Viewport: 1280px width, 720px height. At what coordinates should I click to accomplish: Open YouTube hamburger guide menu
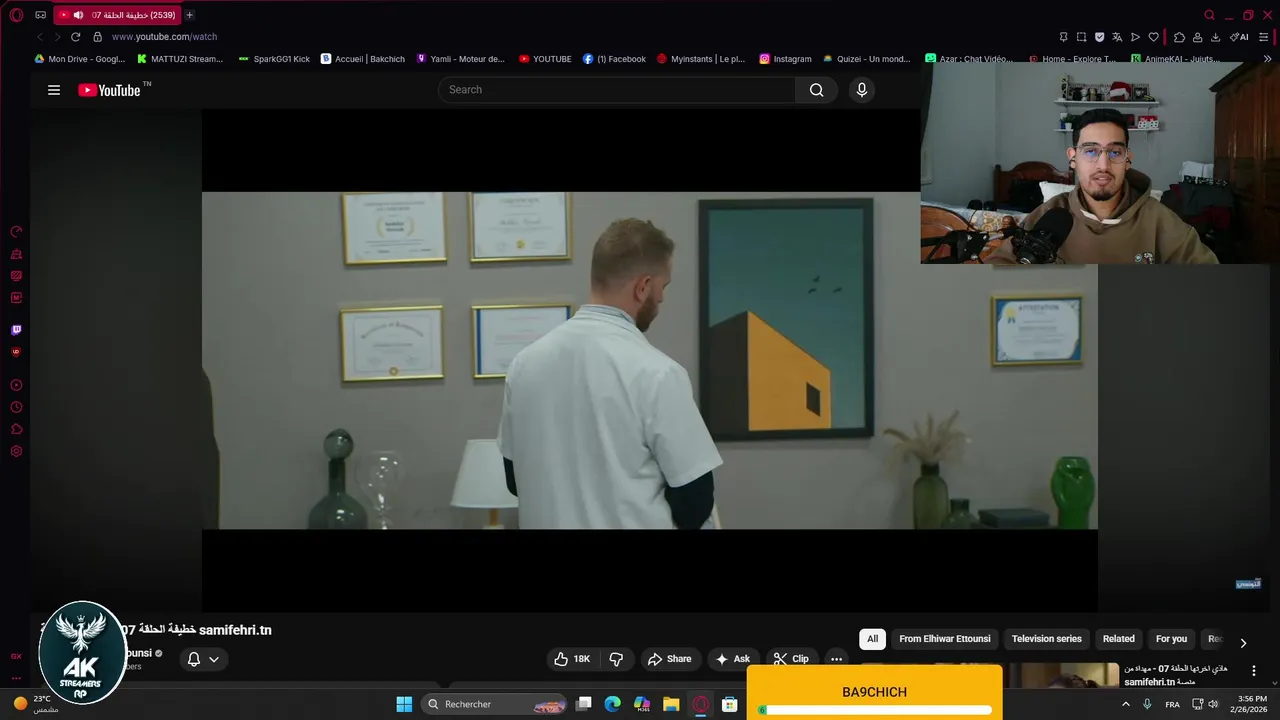(54, 90)
